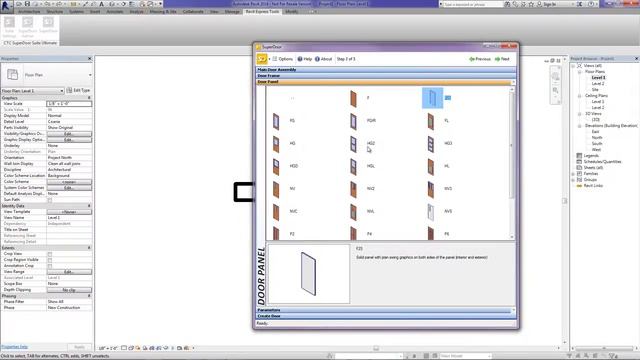Choose the HG door panel icon

pyautogui.click(x=276, y=144)
